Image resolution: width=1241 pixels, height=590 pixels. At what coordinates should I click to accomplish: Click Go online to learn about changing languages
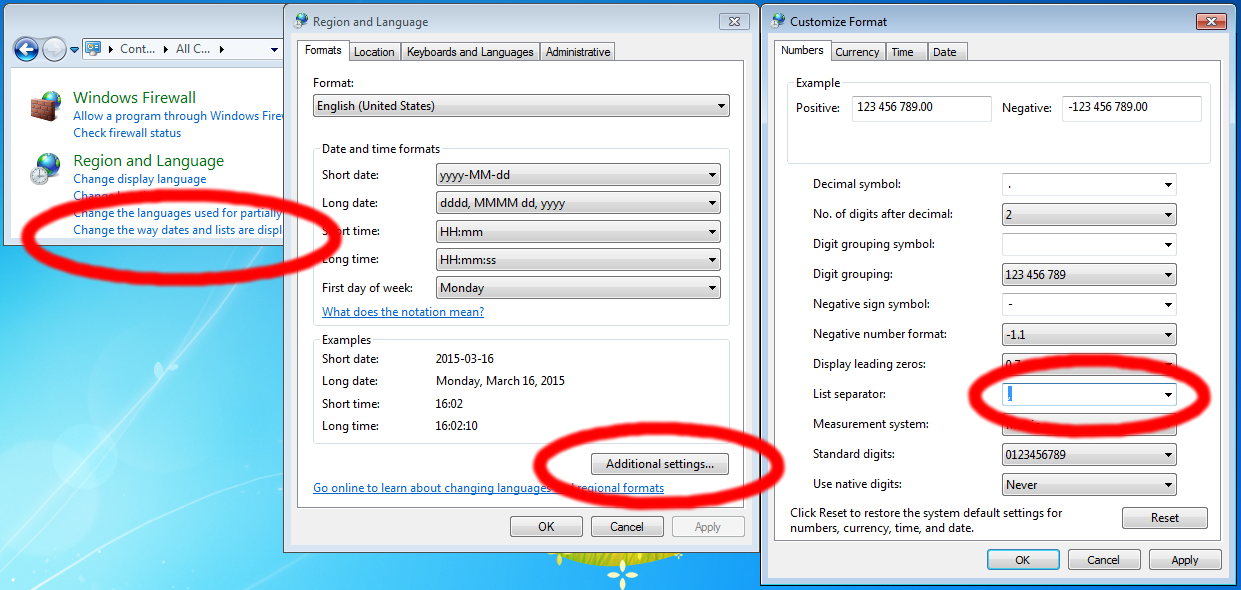point(489,488)
